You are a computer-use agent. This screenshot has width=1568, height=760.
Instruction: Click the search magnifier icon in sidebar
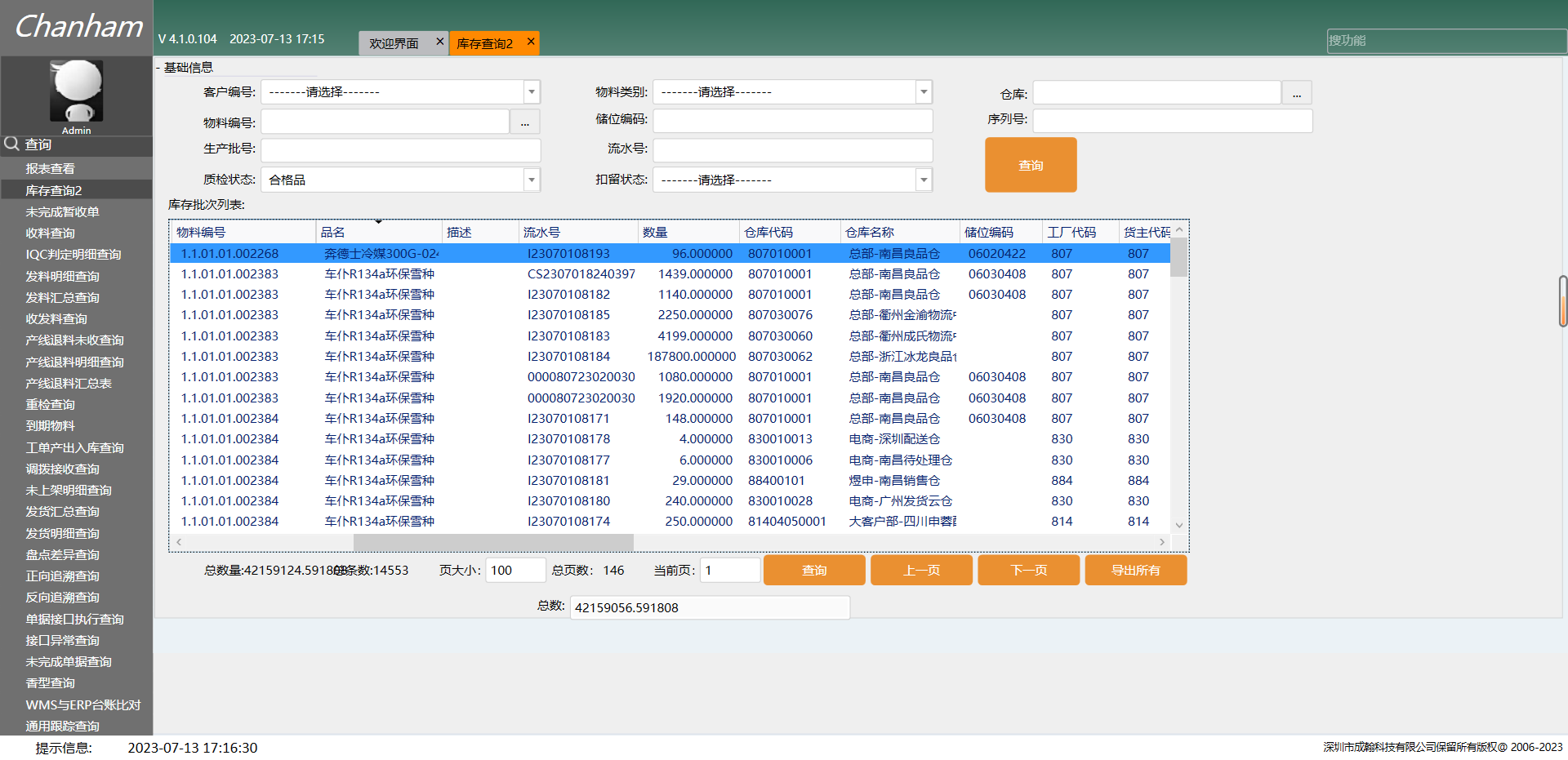point(11,144)
